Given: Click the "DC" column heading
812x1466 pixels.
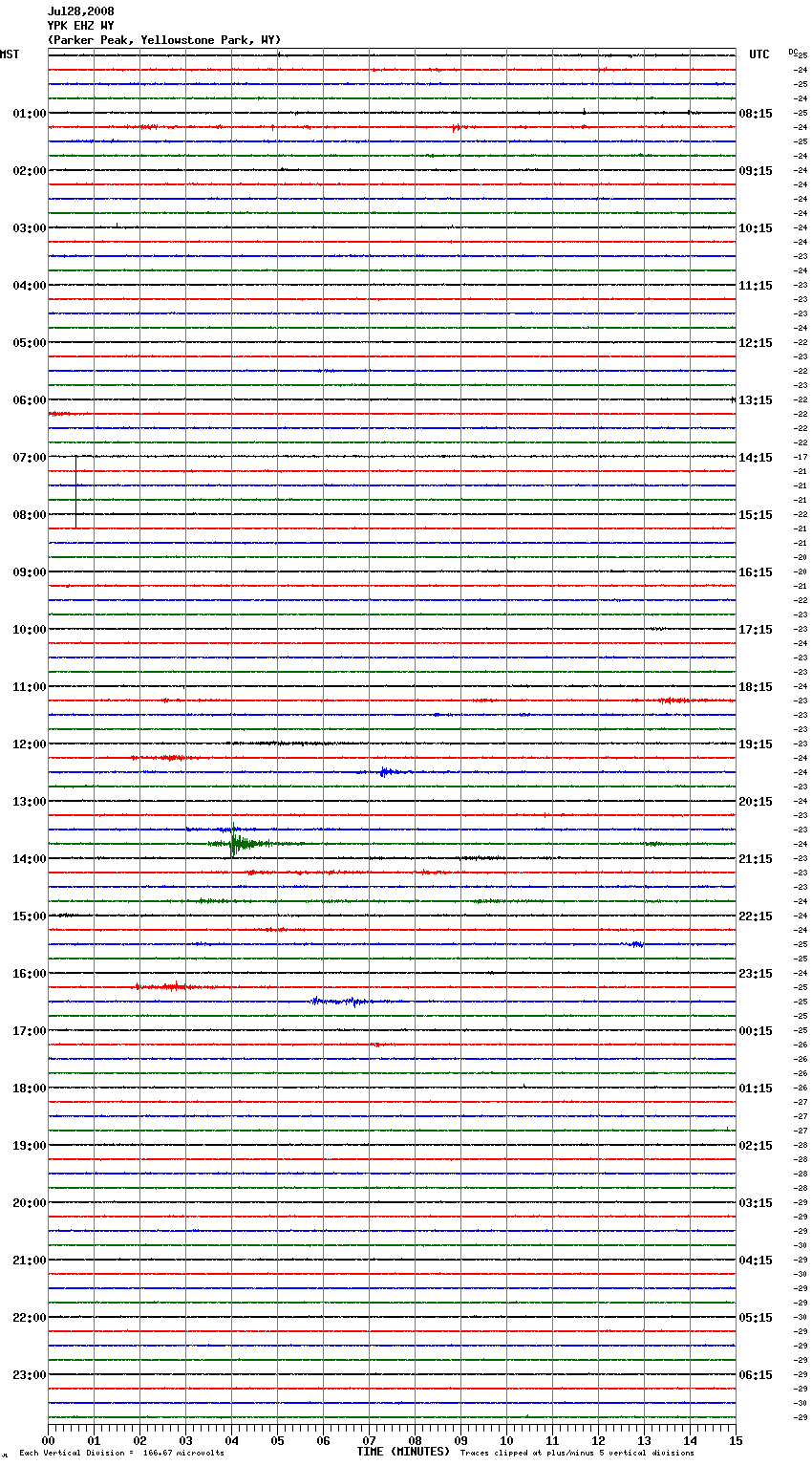Looking at the screenshot, I should coord(792,52).
